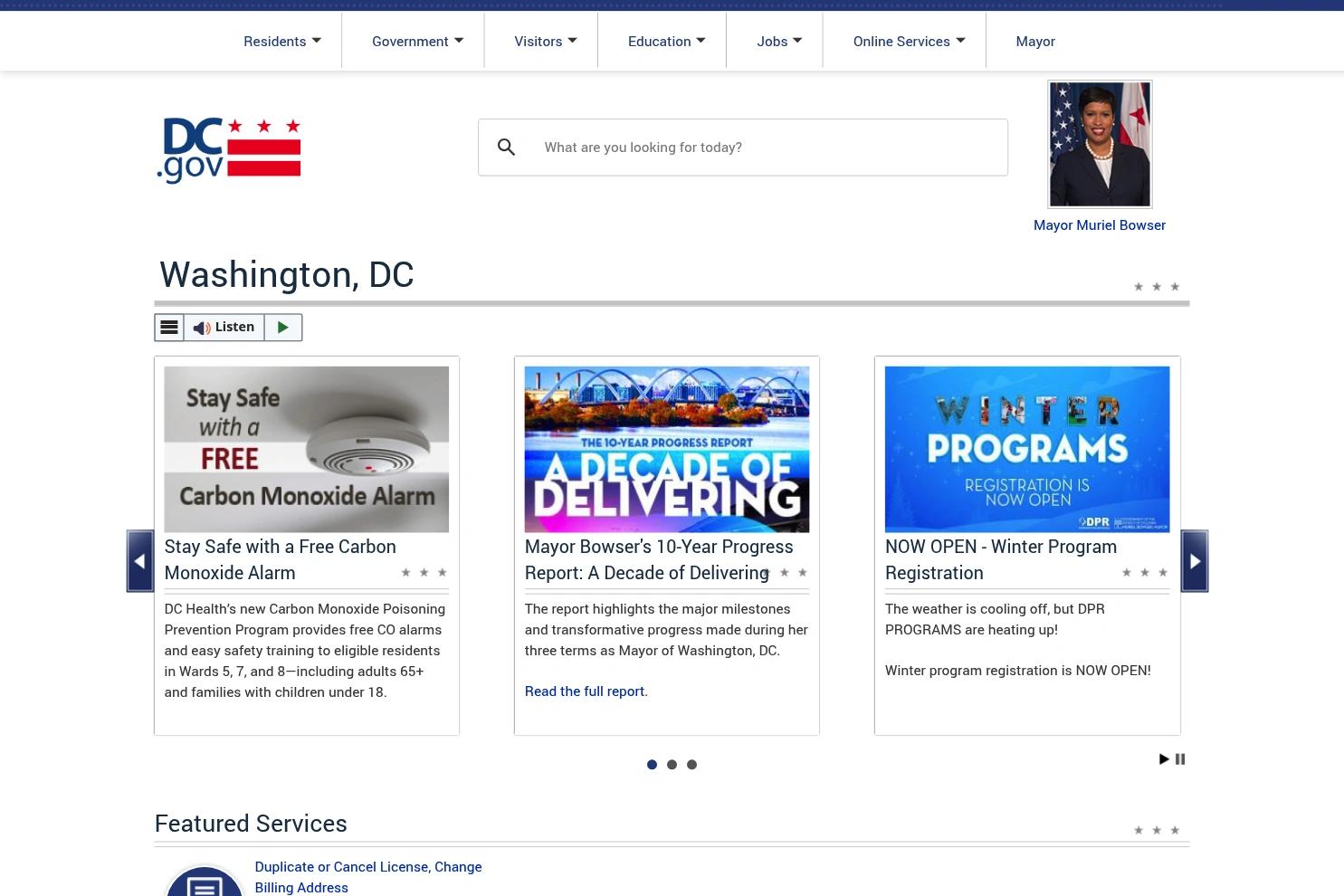The image size is (1344, 896).
Task: Open Mayor Muriel Bowser's portrait photo
Action: (x=1100, y=144)
